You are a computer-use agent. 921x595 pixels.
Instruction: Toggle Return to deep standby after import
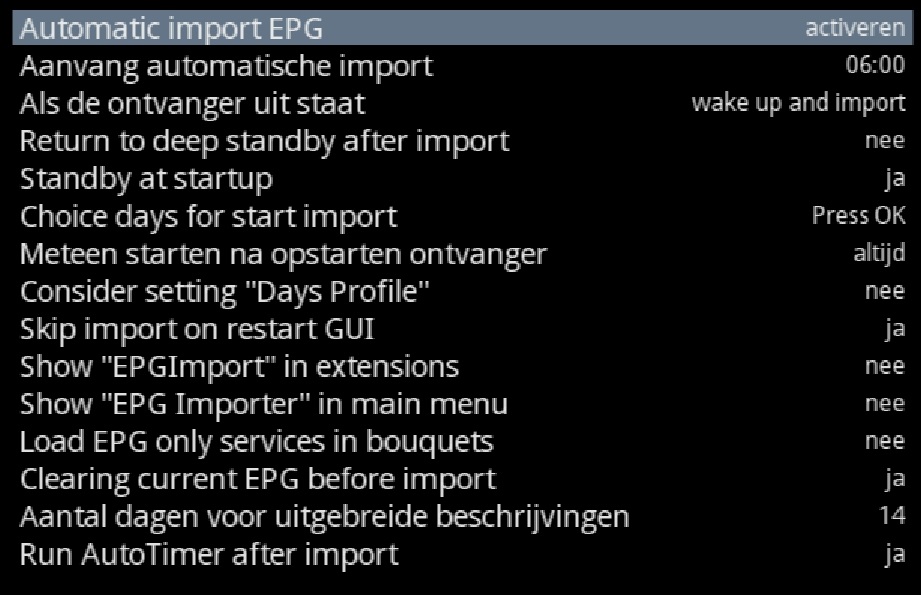884,141
